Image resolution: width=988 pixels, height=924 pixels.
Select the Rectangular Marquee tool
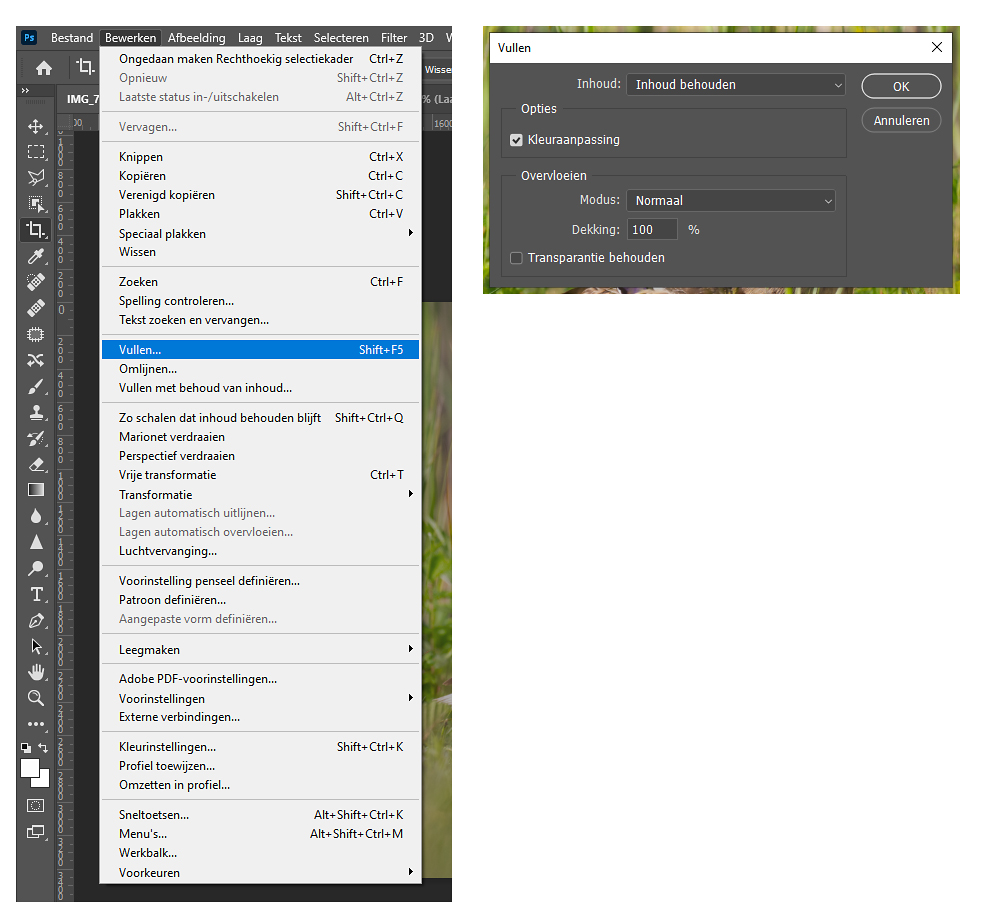tap(36, 152)
